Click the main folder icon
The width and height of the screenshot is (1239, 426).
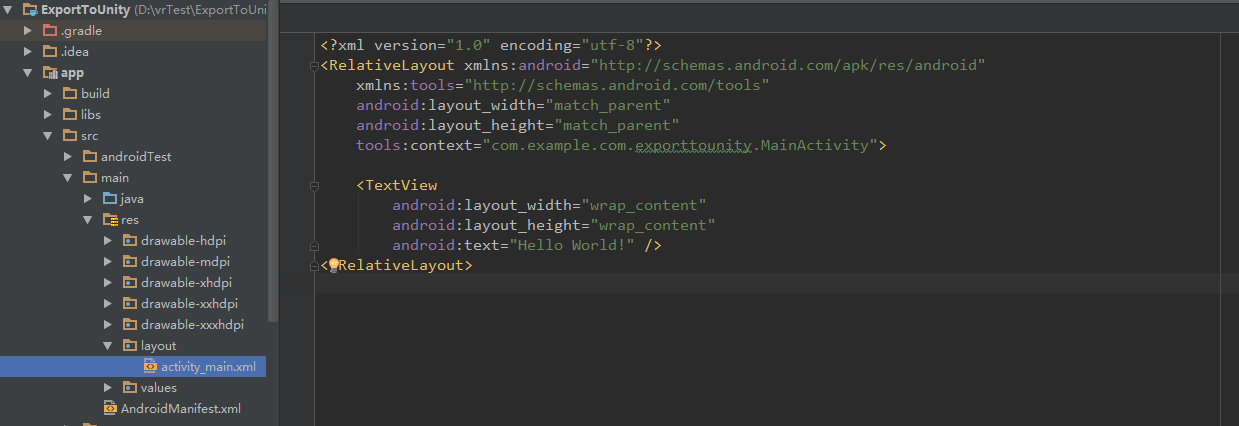(90, 177)
